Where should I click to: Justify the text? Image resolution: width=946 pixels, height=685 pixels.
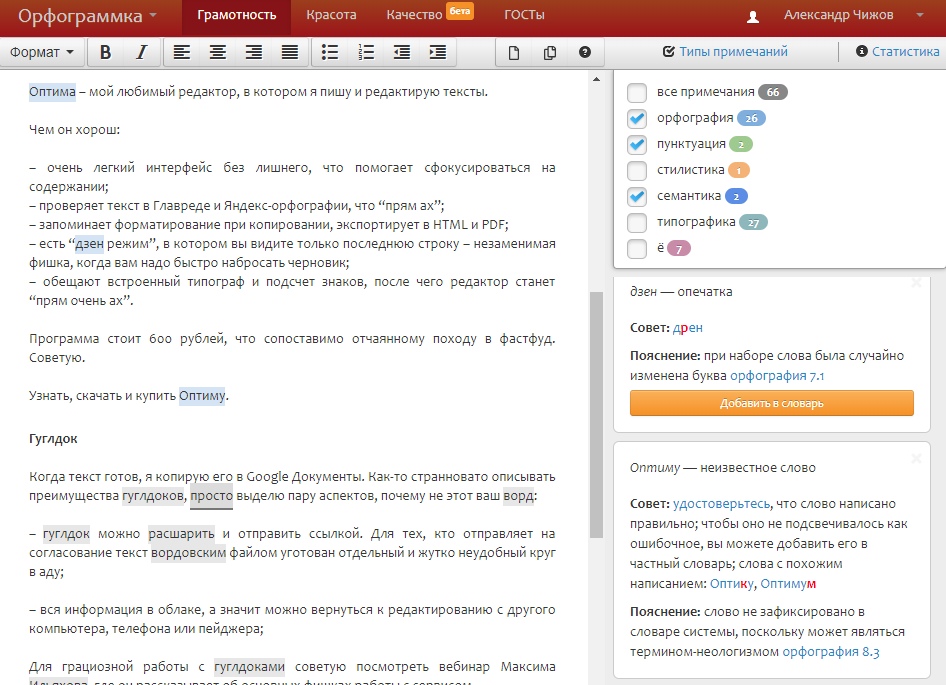(x=290, y=53)
